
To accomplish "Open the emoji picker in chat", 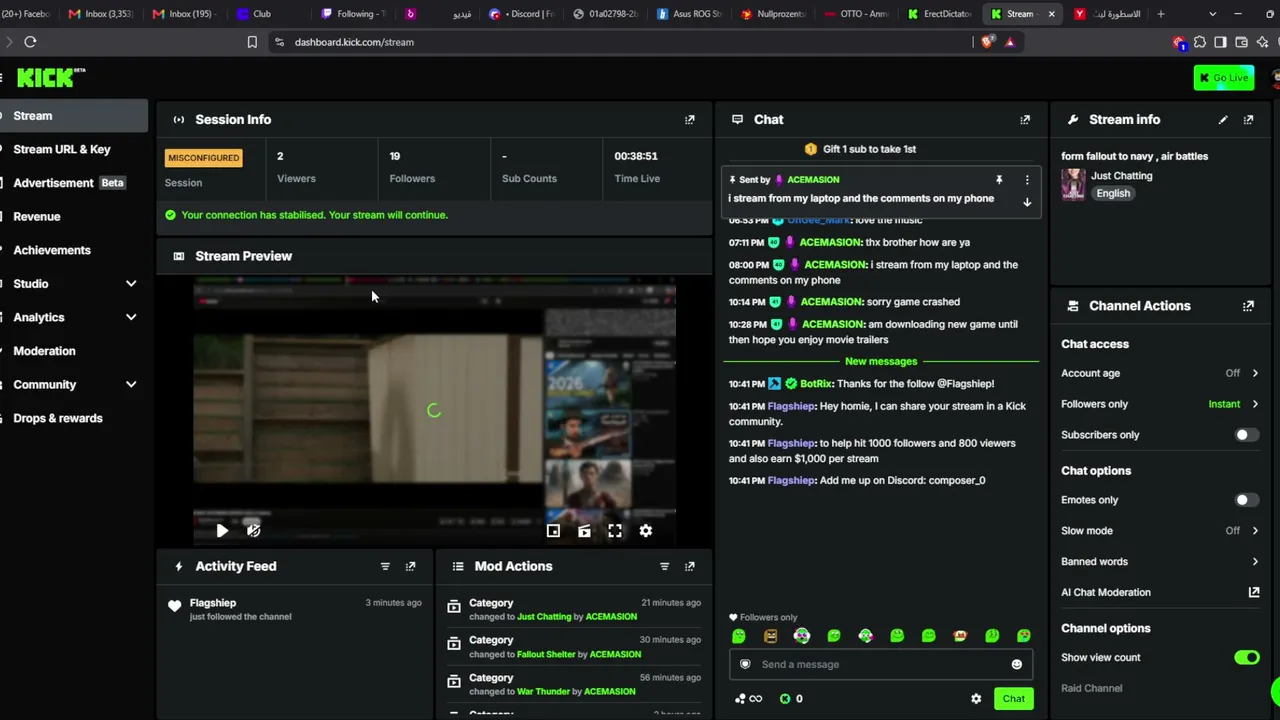I will pos(1017,665).
